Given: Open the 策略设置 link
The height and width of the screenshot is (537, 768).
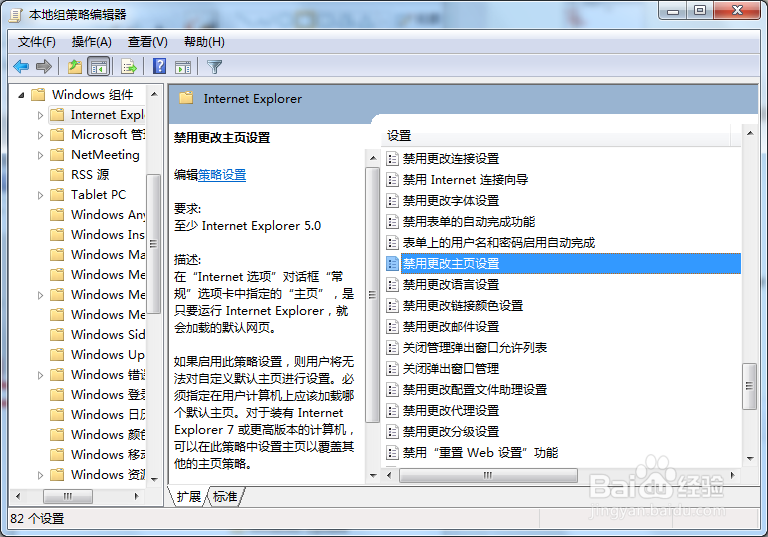Looking at the screenshot, I should pyautogui.click(x=222, y=175).
